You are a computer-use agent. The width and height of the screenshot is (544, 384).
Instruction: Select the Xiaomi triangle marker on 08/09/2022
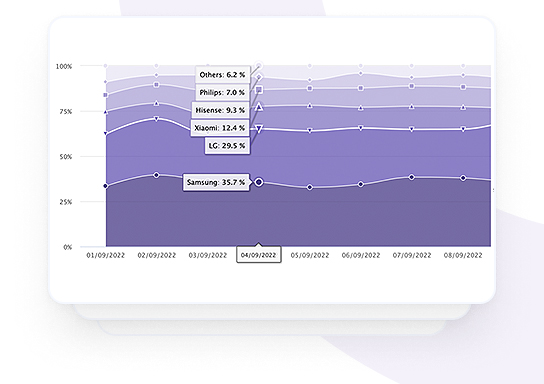coord(463,108)
